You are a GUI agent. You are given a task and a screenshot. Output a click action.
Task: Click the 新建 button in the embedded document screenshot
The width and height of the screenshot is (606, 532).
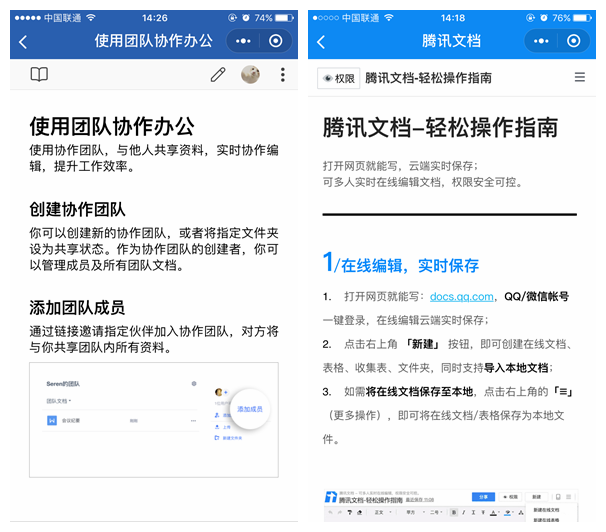[x=537, y=497]
